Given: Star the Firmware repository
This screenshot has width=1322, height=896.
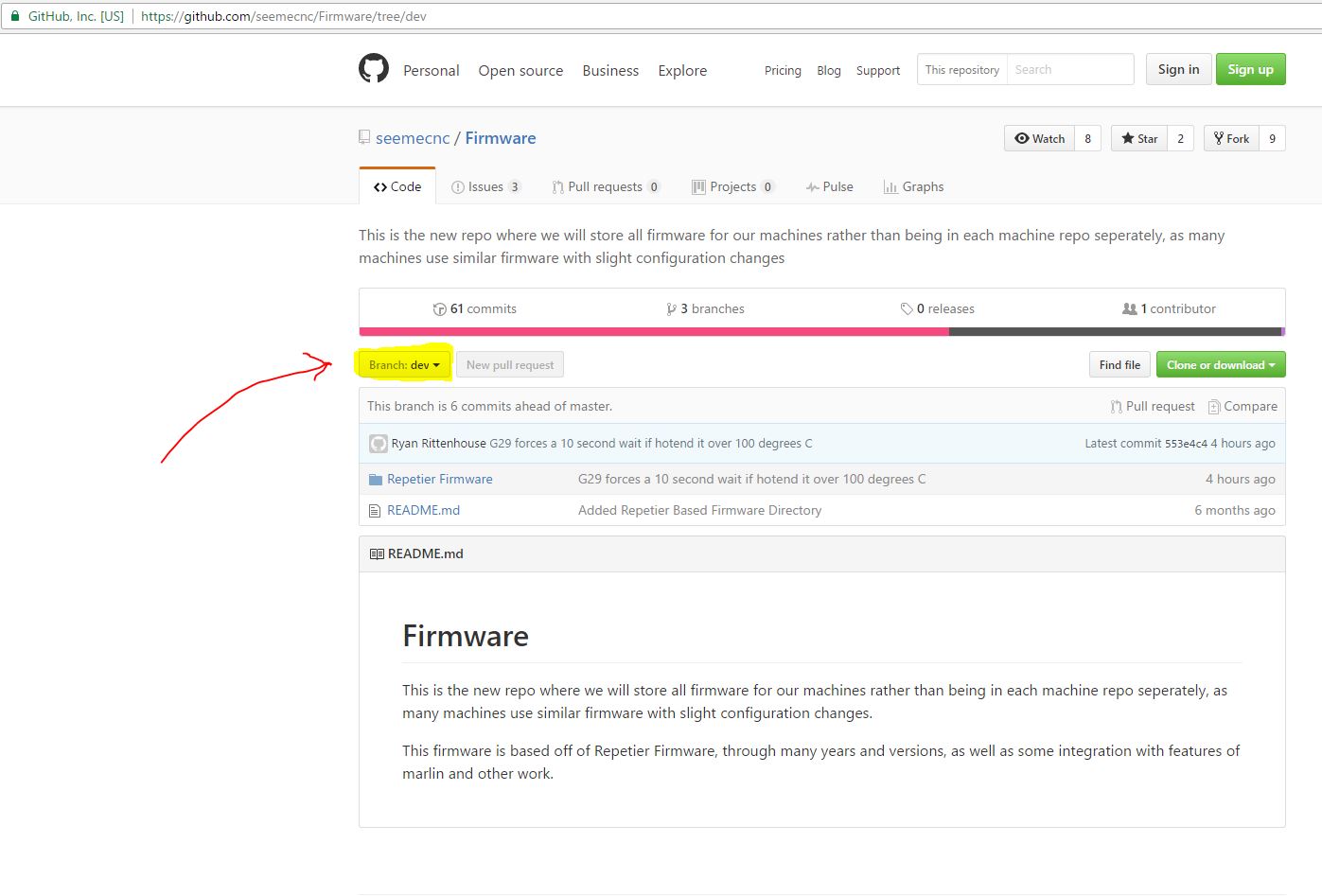Looking at the screenshot, I should (x=1139, y=139).
